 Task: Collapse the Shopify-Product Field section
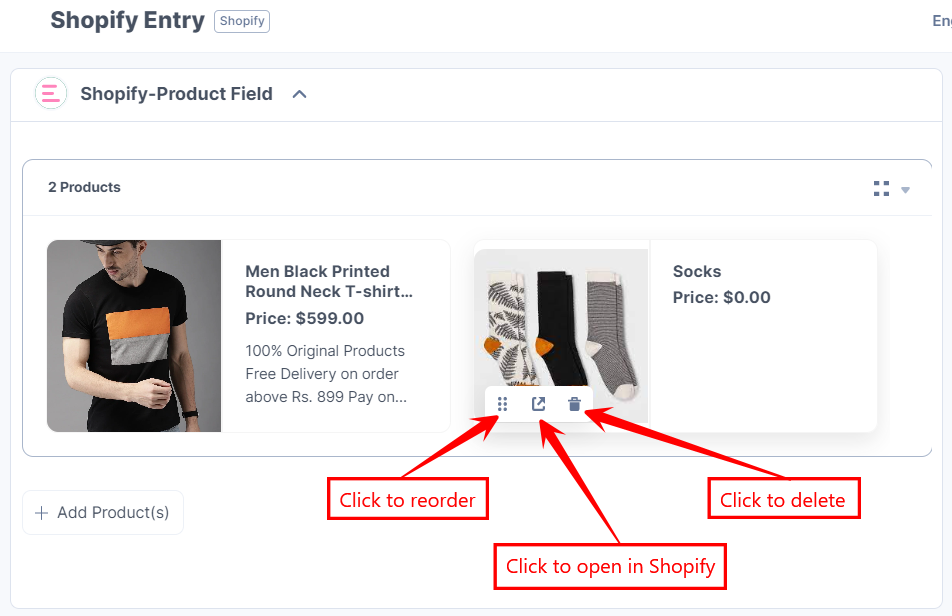299,93
